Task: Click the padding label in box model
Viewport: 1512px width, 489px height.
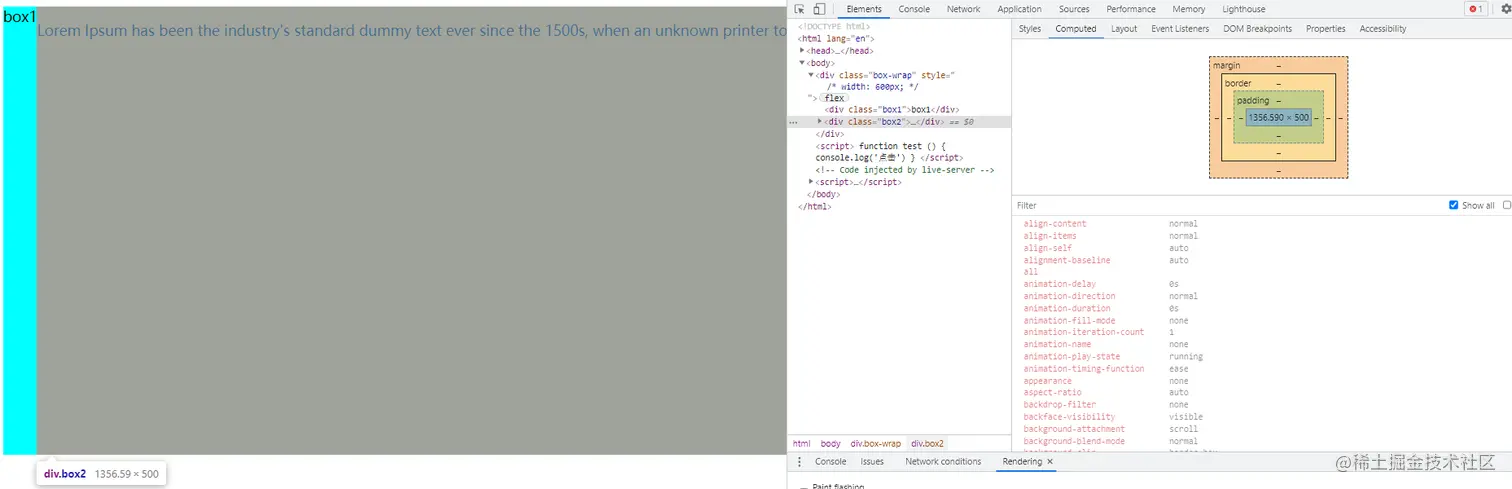Action: (x=1253, y=100)
